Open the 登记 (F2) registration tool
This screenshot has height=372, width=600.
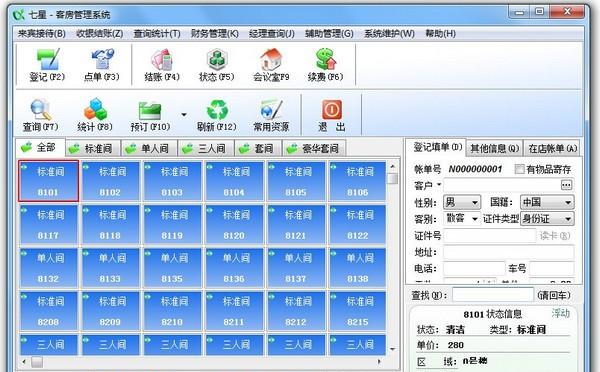pos(47,65)
